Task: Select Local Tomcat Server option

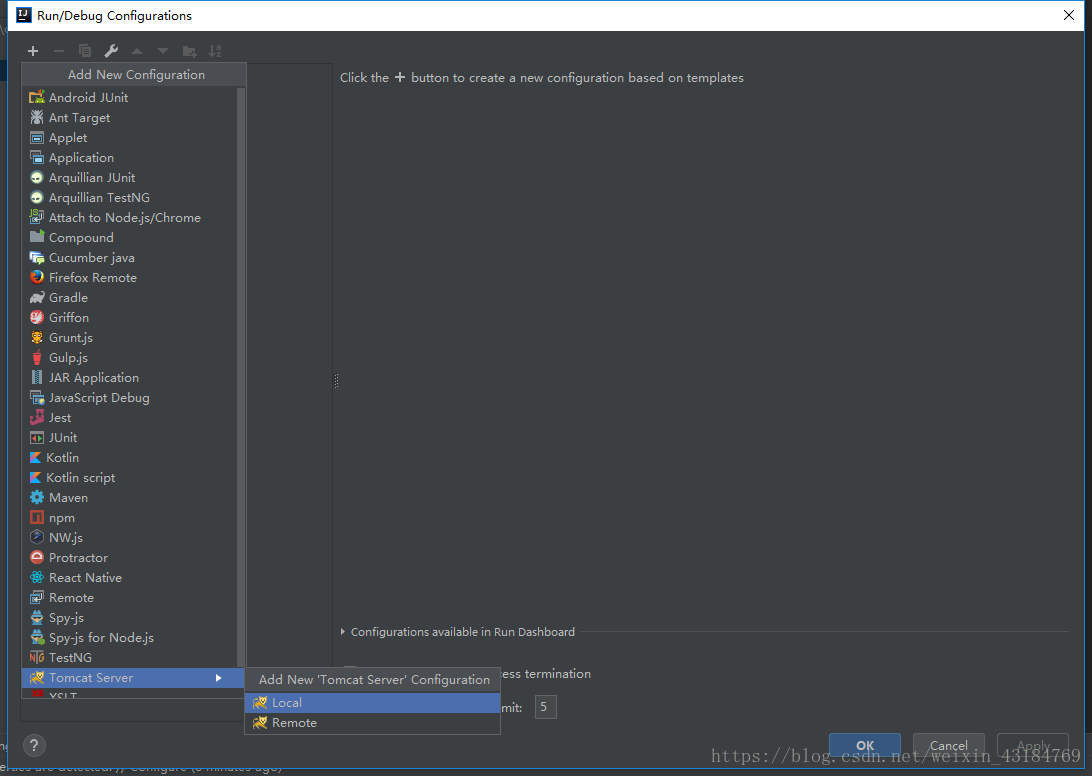Action: pos(373,703)
